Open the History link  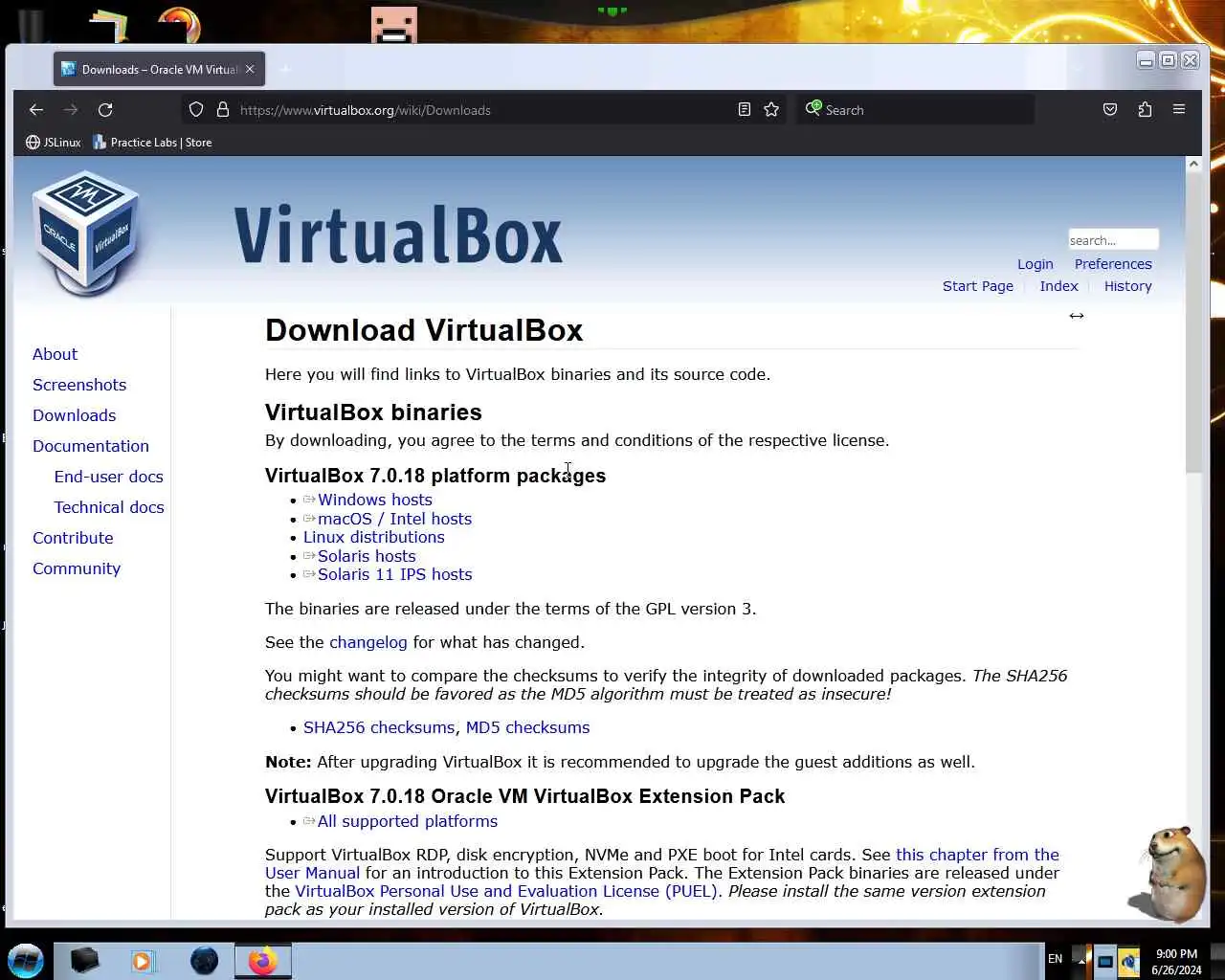coord(1127,286)
